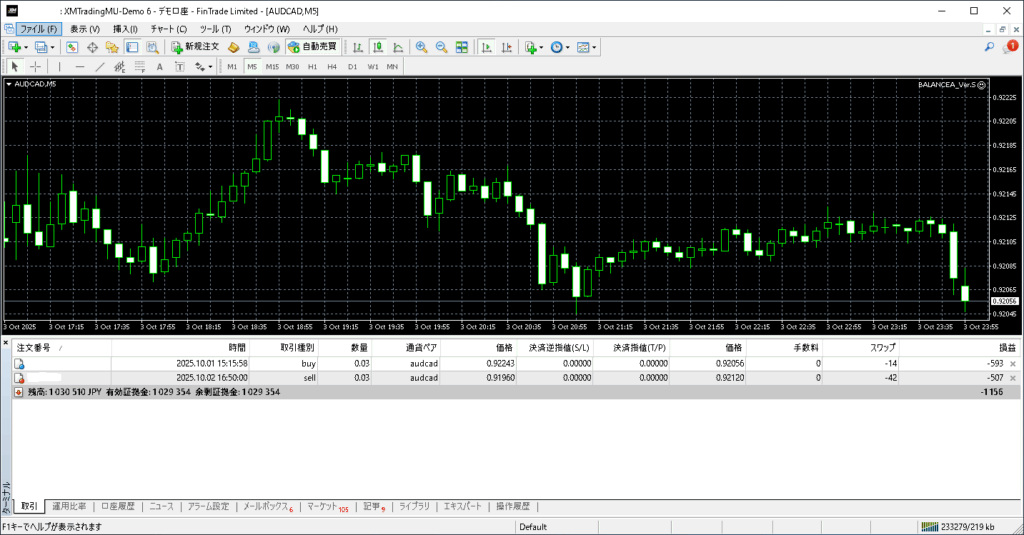The height and width of the screenshot is (535, 1024).
Task: Click the 新規注文 (New Order) button
Action: [188, 47]
